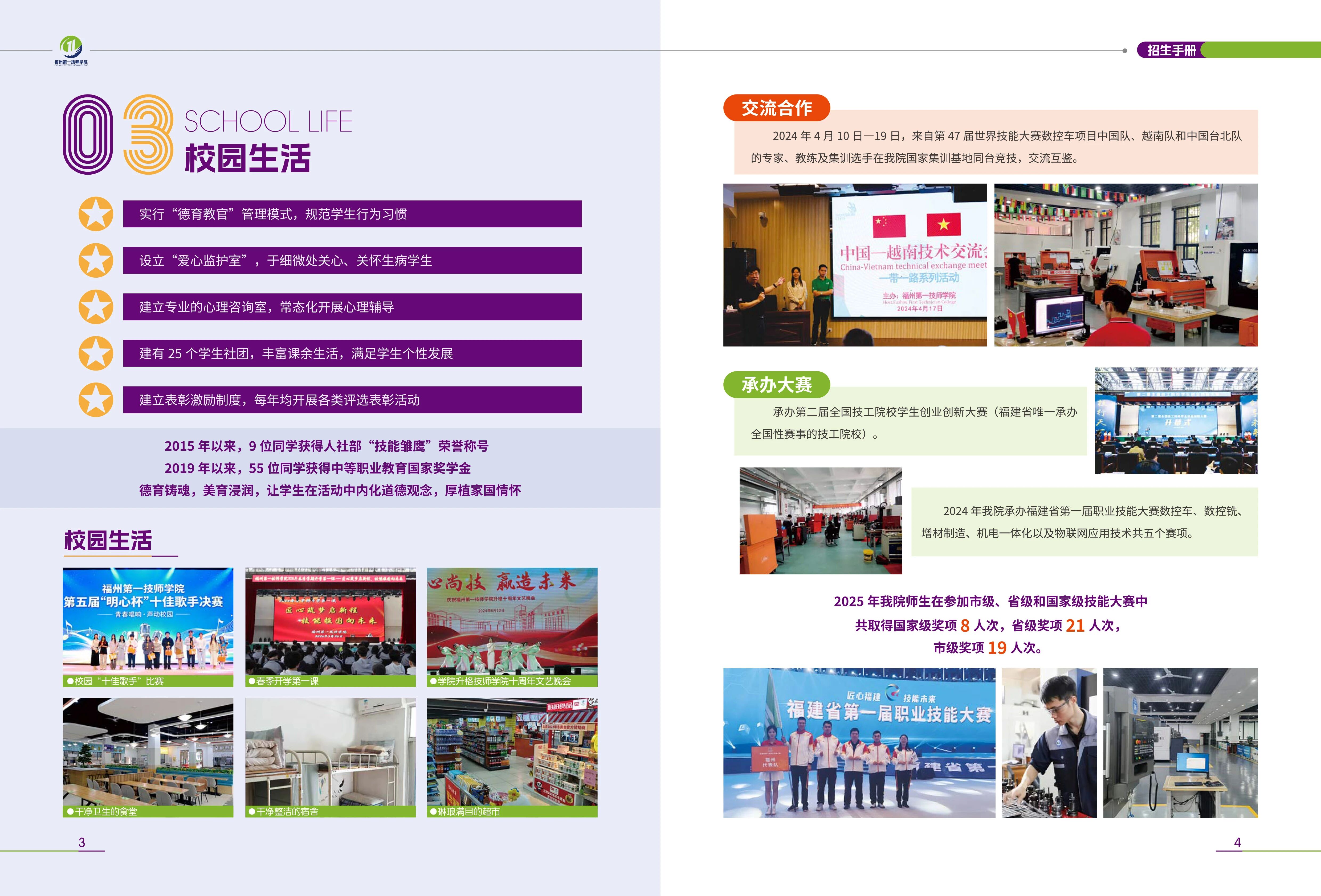Click the Fuzhou First Technician College logo

tap(71, 51)
